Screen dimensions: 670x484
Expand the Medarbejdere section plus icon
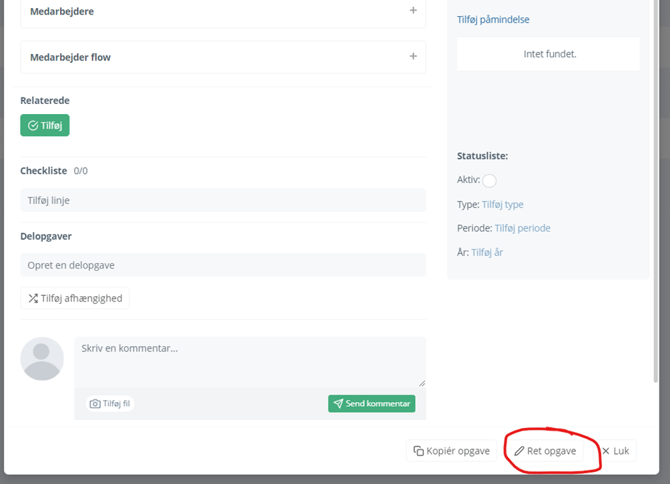tap(413, 11)
